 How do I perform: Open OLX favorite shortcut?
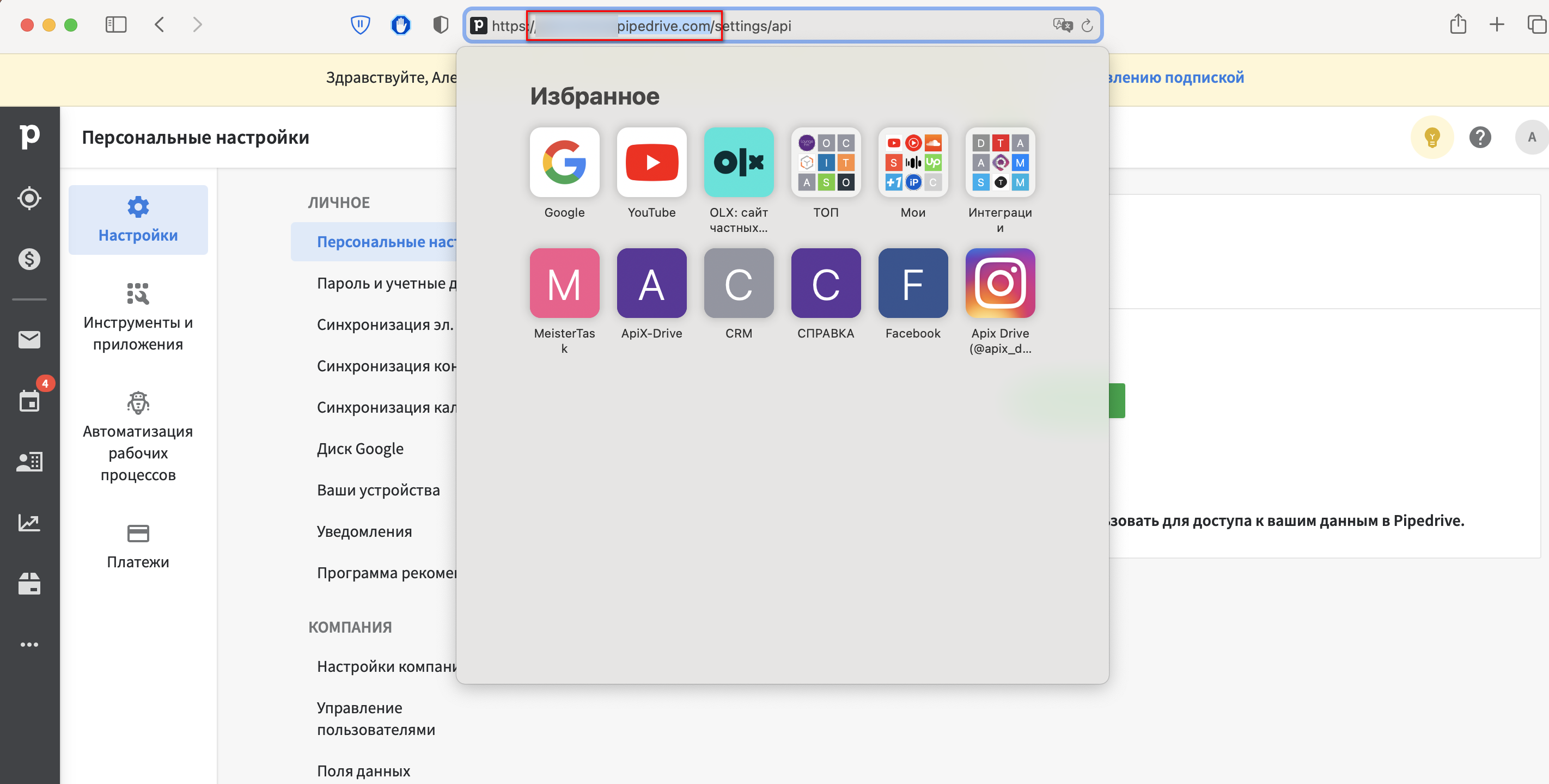pos(739,162)
